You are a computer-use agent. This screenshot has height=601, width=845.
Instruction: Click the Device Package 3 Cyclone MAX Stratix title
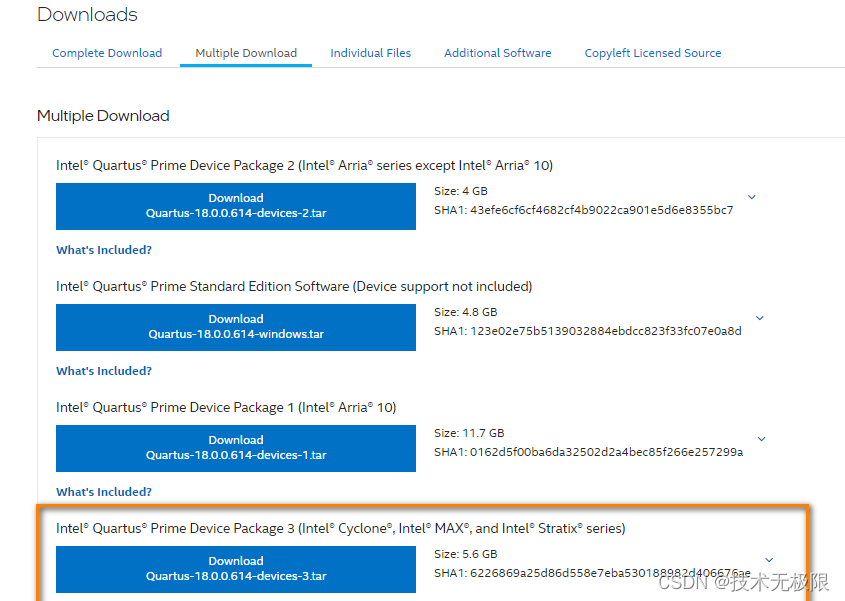point(341,528)
